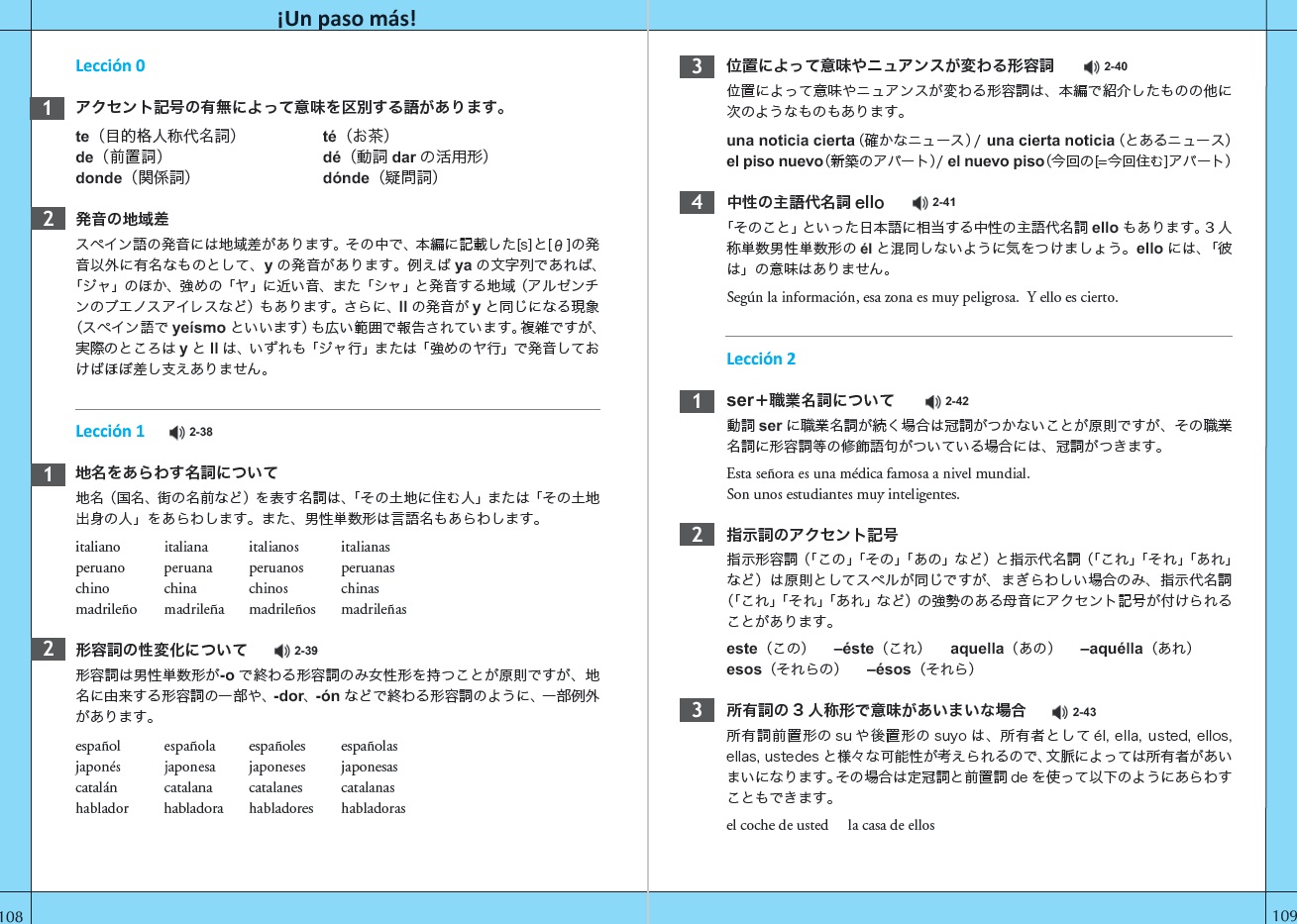Click badge 2 beside 指示詞のアクセント記号

[697, 535]
